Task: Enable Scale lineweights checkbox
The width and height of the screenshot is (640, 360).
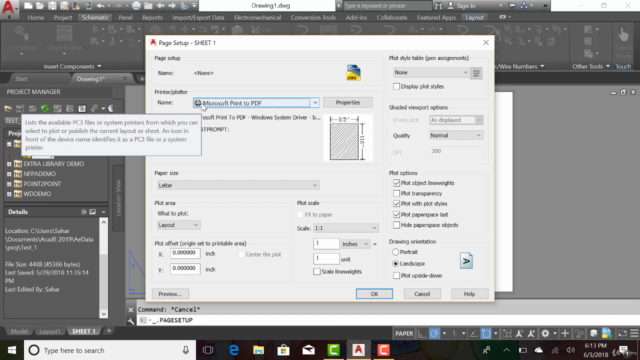Action: [317, 271]
